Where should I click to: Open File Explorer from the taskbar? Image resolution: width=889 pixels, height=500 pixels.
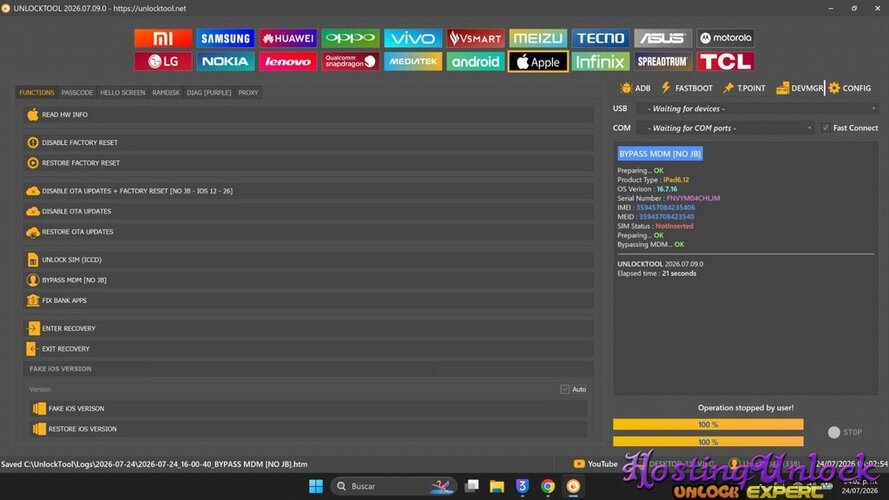497,486
